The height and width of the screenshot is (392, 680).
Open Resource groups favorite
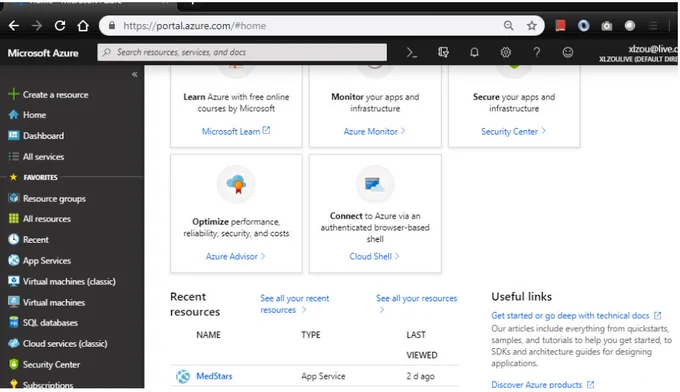[x=54, y=199]
